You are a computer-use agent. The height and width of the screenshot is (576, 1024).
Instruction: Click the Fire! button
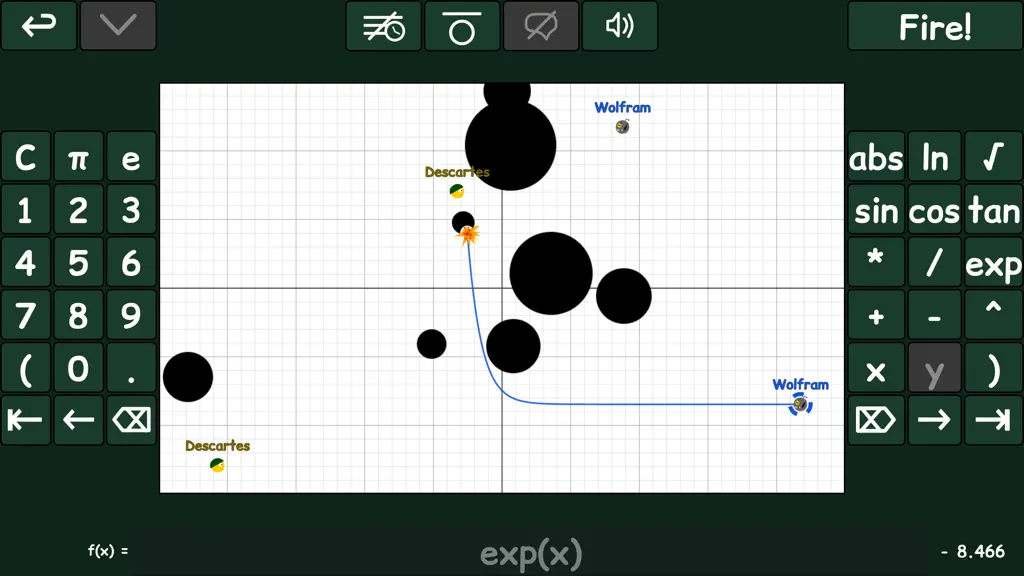(935, 26)
